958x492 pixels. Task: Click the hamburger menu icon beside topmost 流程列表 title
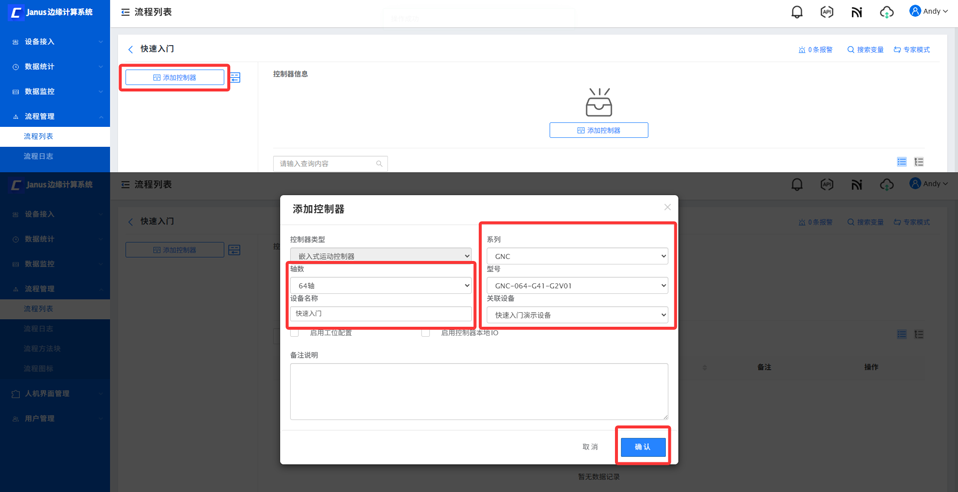pos(125,12)
